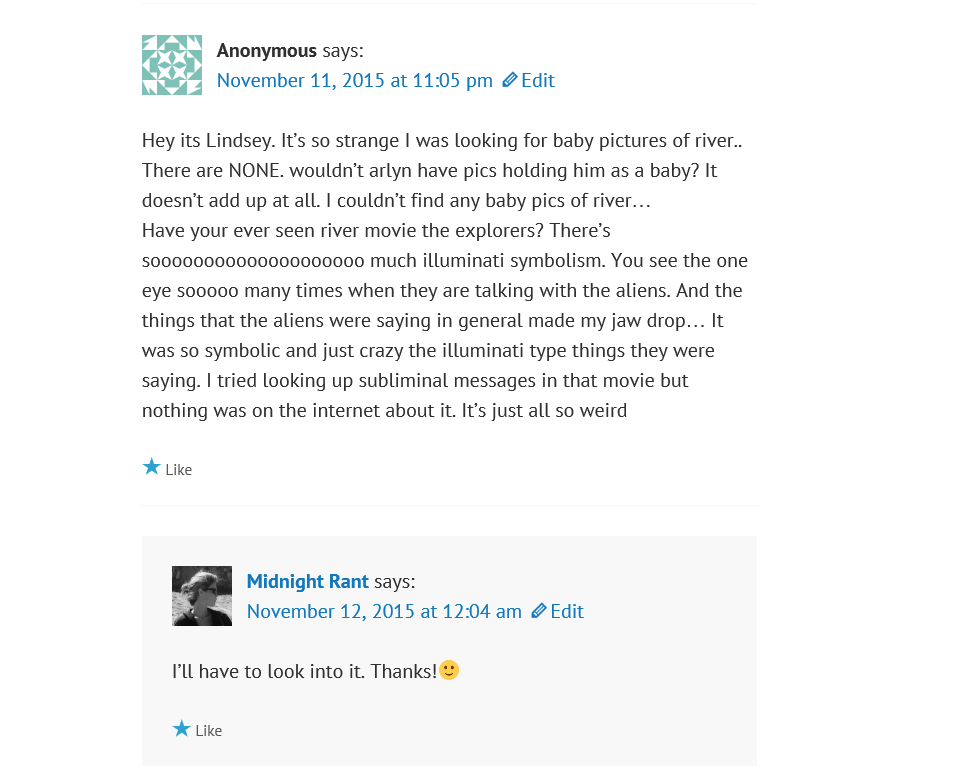
Task: Click the sentence 'It's just all so weird'
Action: pyautogui.click(x=544, y=410)
